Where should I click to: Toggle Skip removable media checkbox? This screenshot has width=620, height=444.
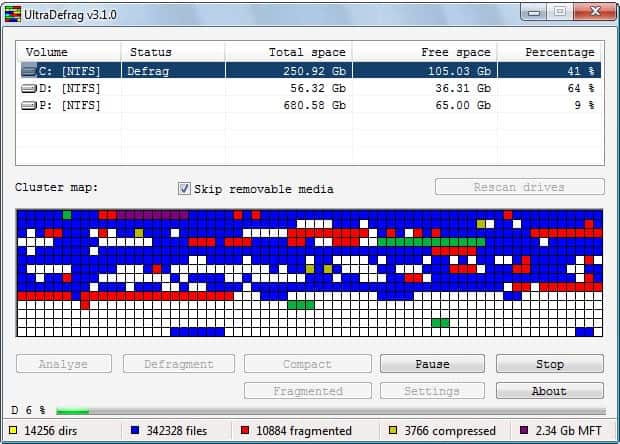click(184, 189)
